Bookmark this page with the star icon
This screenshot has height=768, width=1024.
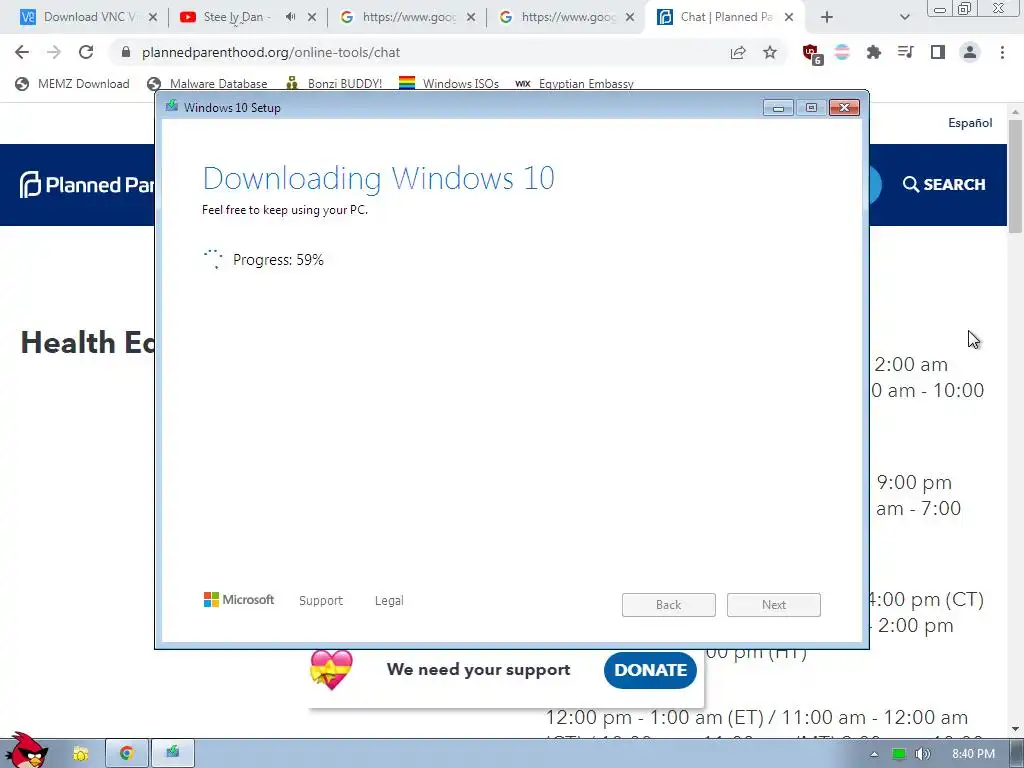[x=770, y=52]
